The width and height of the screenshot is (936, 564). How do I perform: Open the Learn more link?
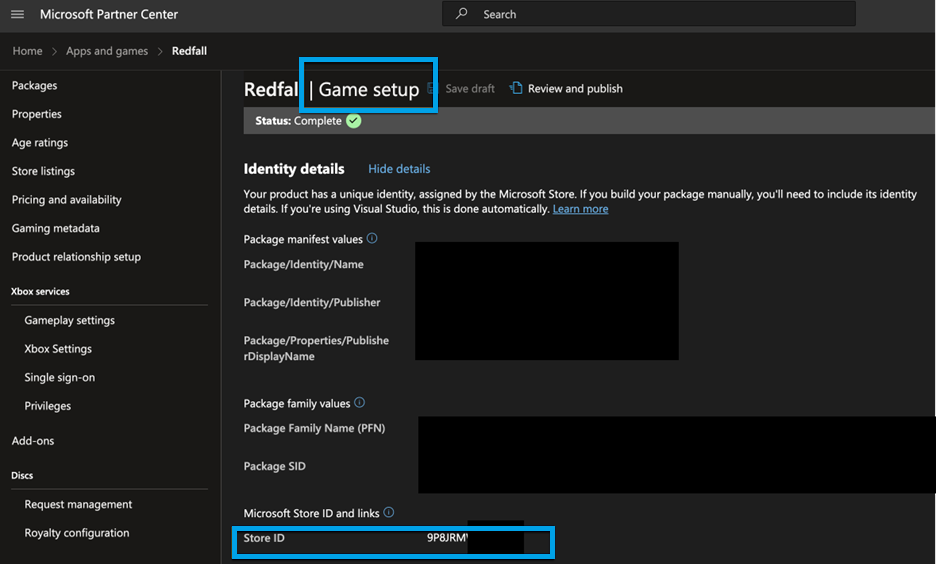(x=580, y=209)
